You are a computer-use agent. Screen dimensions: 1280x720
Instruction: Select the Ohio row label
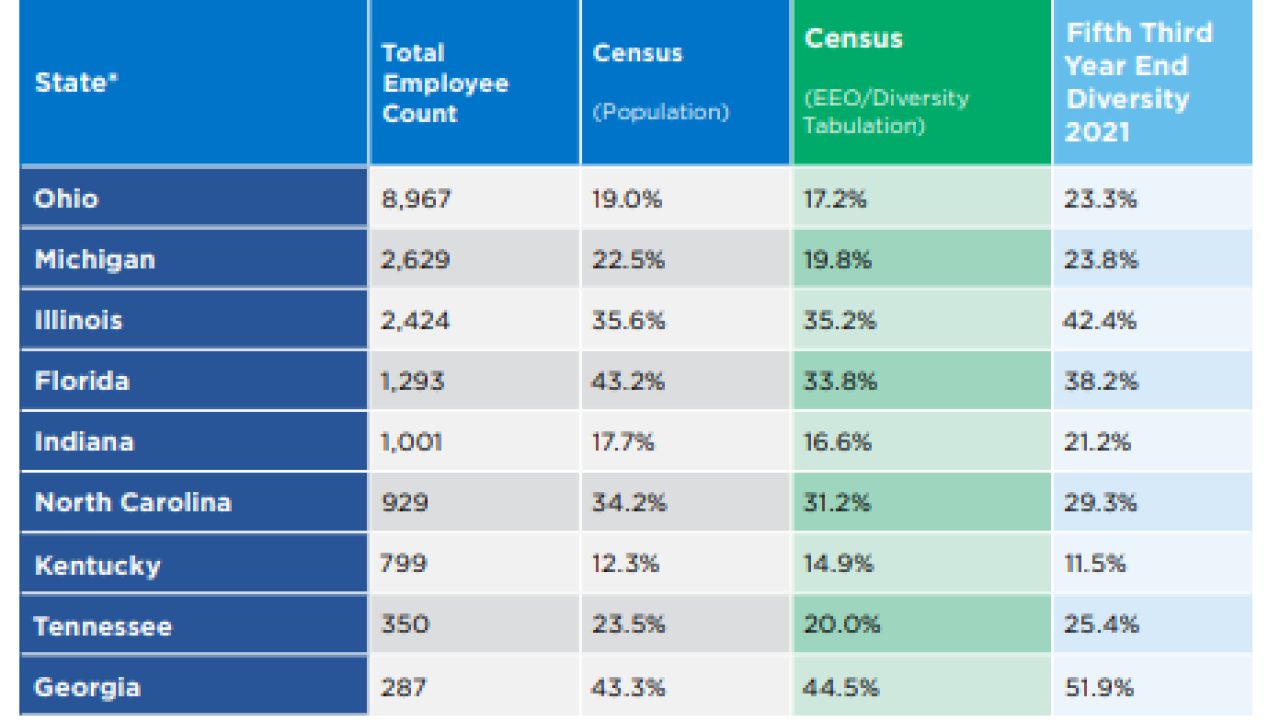point(194,198)
